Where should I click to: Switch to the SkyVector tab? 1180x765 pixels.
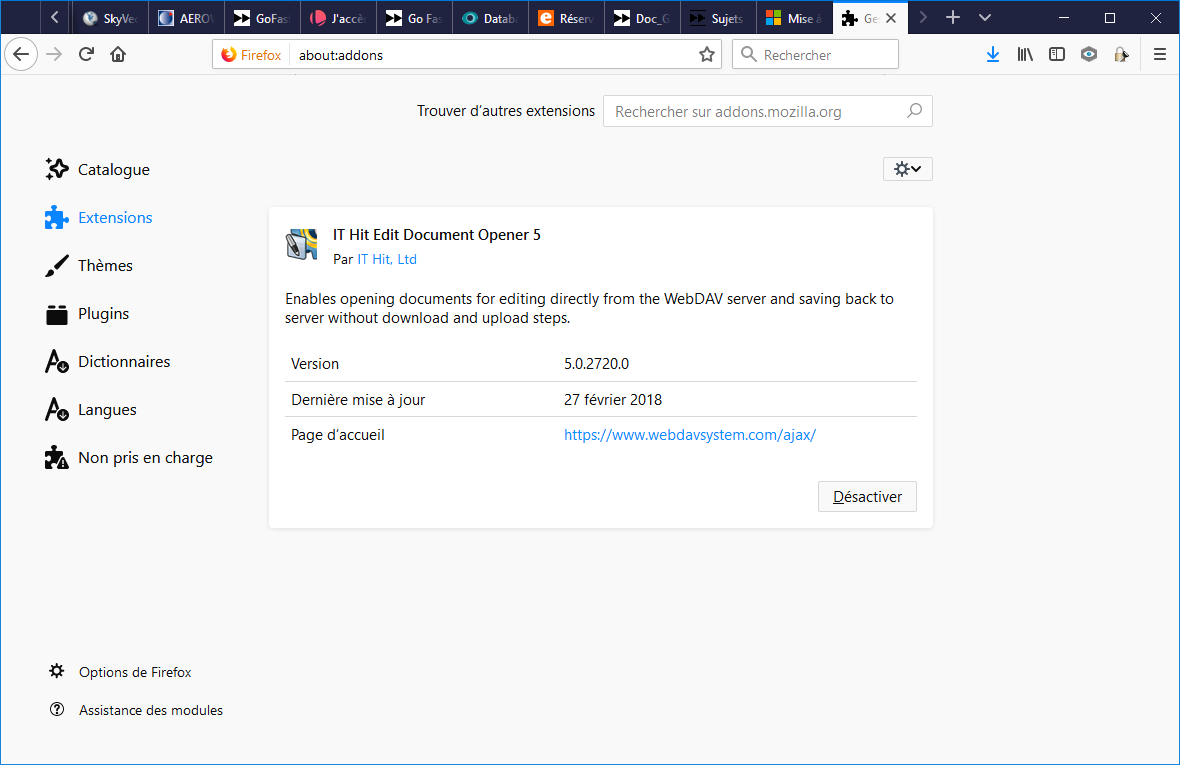point(112,18)
